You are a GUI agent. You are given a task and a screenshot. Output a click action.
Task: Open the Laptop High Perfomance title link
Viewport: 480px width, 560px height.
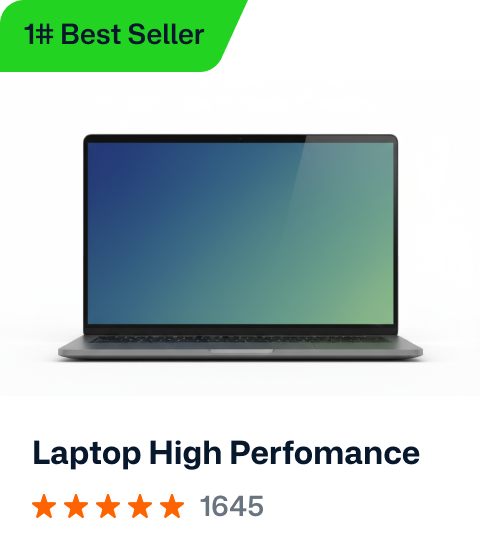click(x=226, y=454)
